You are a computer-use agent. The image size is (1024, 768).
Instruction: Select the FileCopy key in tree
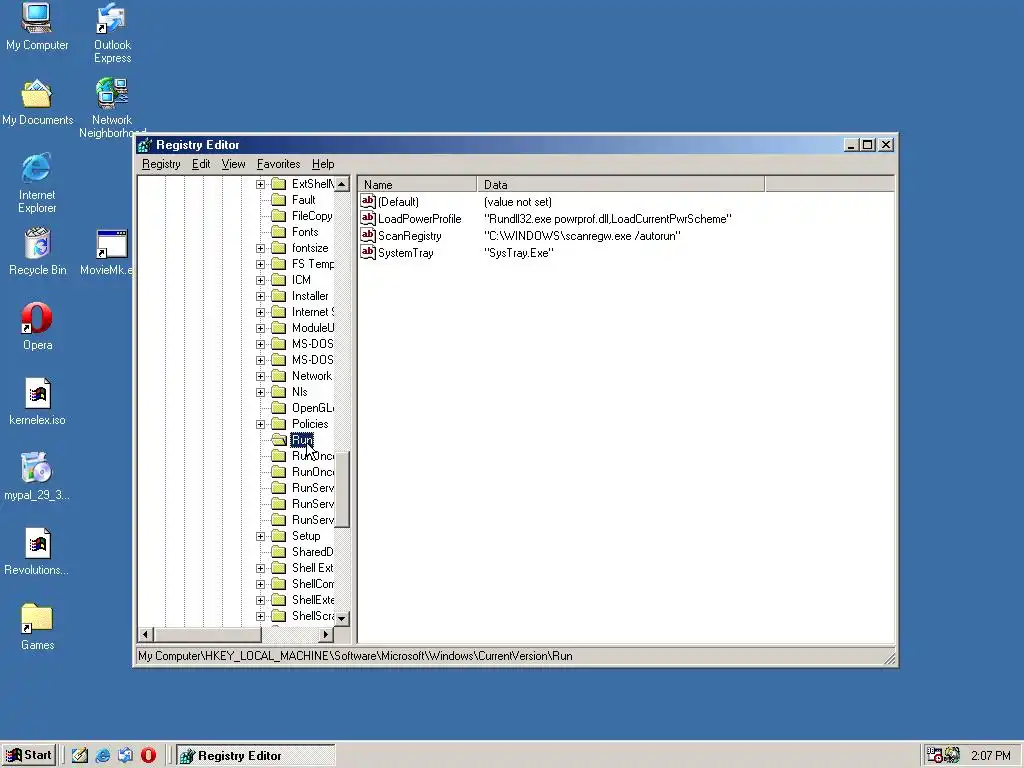click(x=312, y=216)
